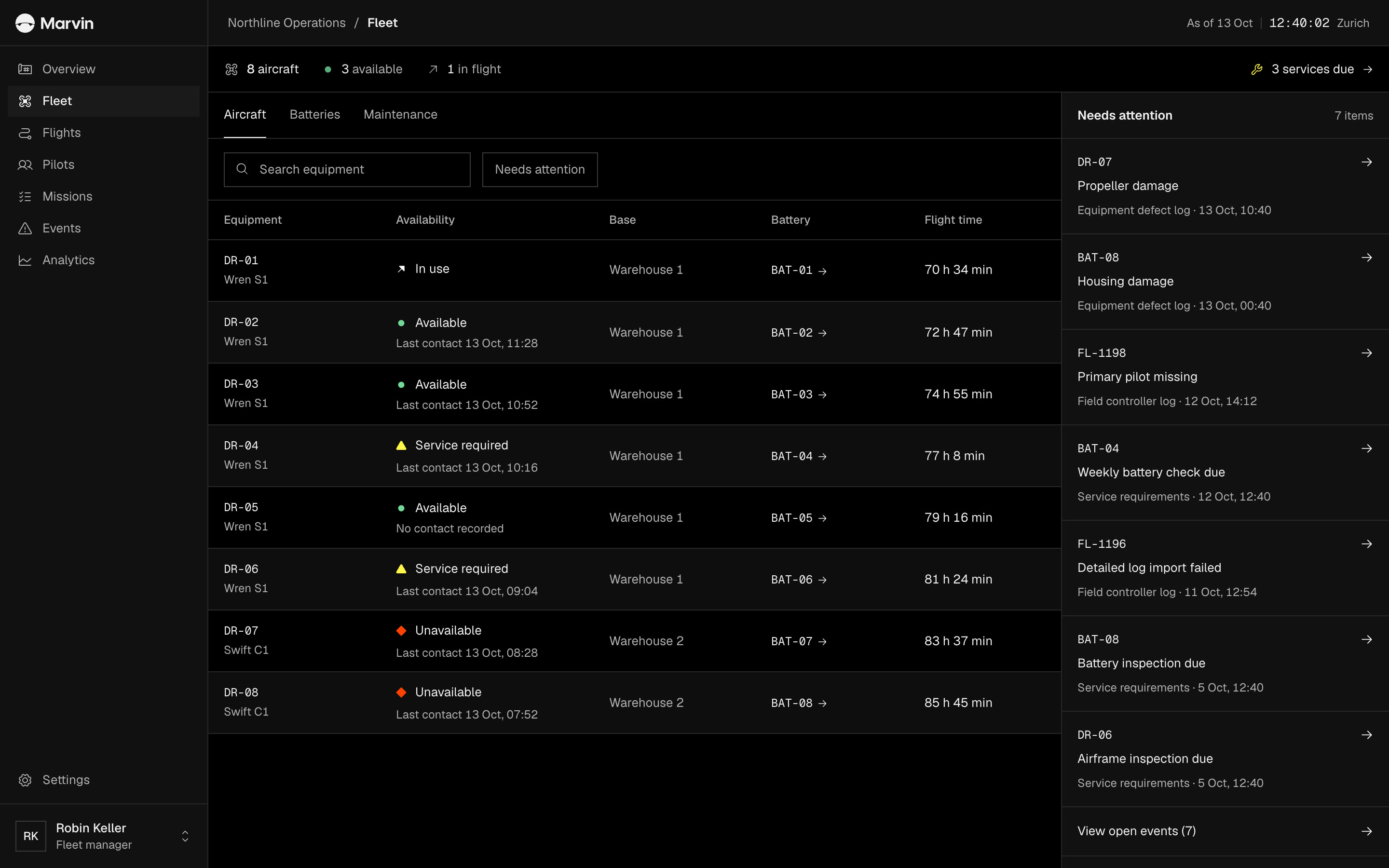The width and height of the screenshot is (1389, 868).
Task: Switch to the Maintenance tab
Action: click(x=400, y=115)
